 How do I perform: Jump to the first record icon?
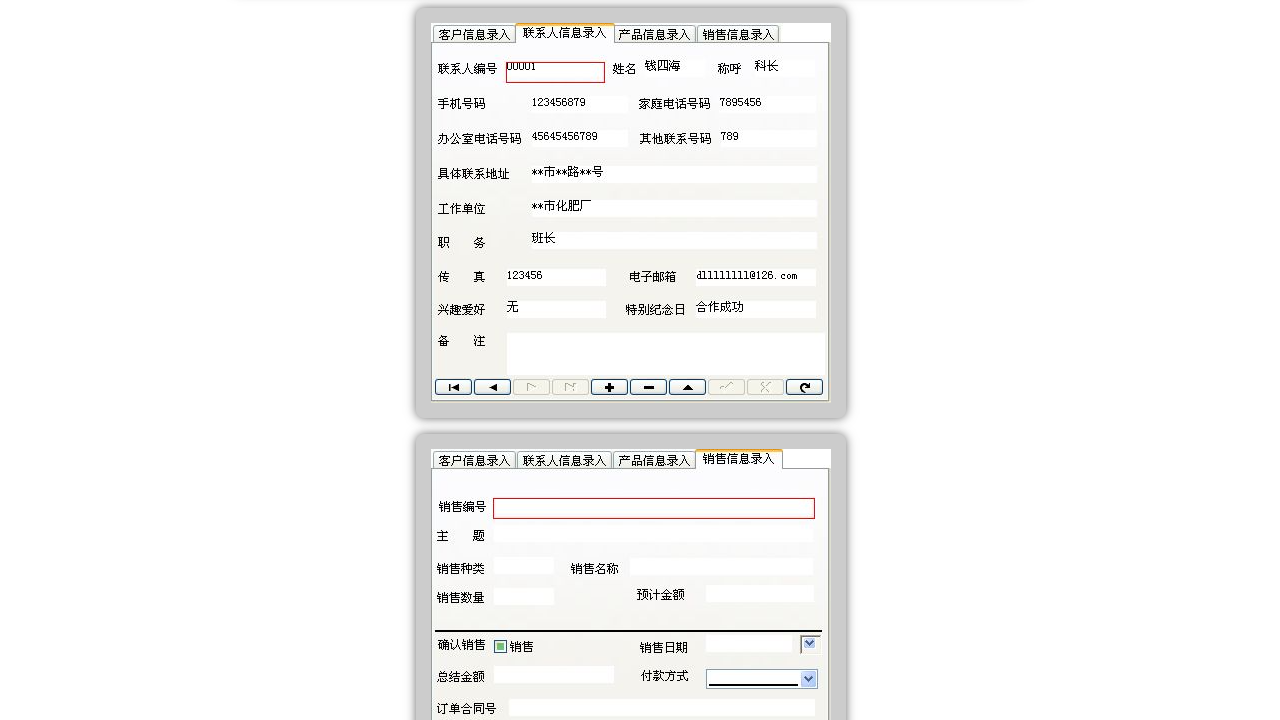coord(453,386)
